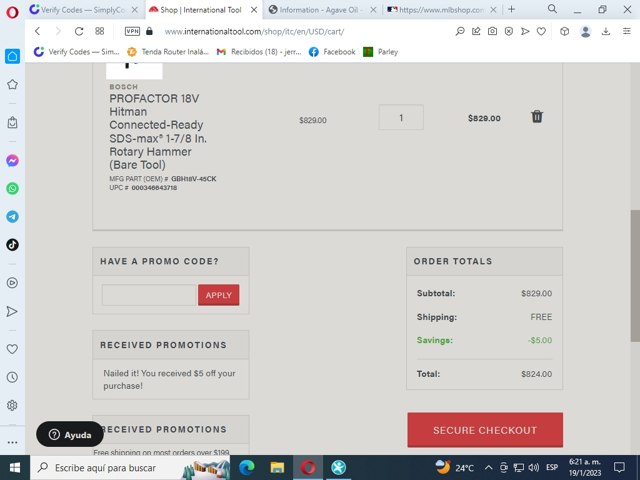Click PROFACTOR 18V Rotary Hammer product title

click(158, 131)
